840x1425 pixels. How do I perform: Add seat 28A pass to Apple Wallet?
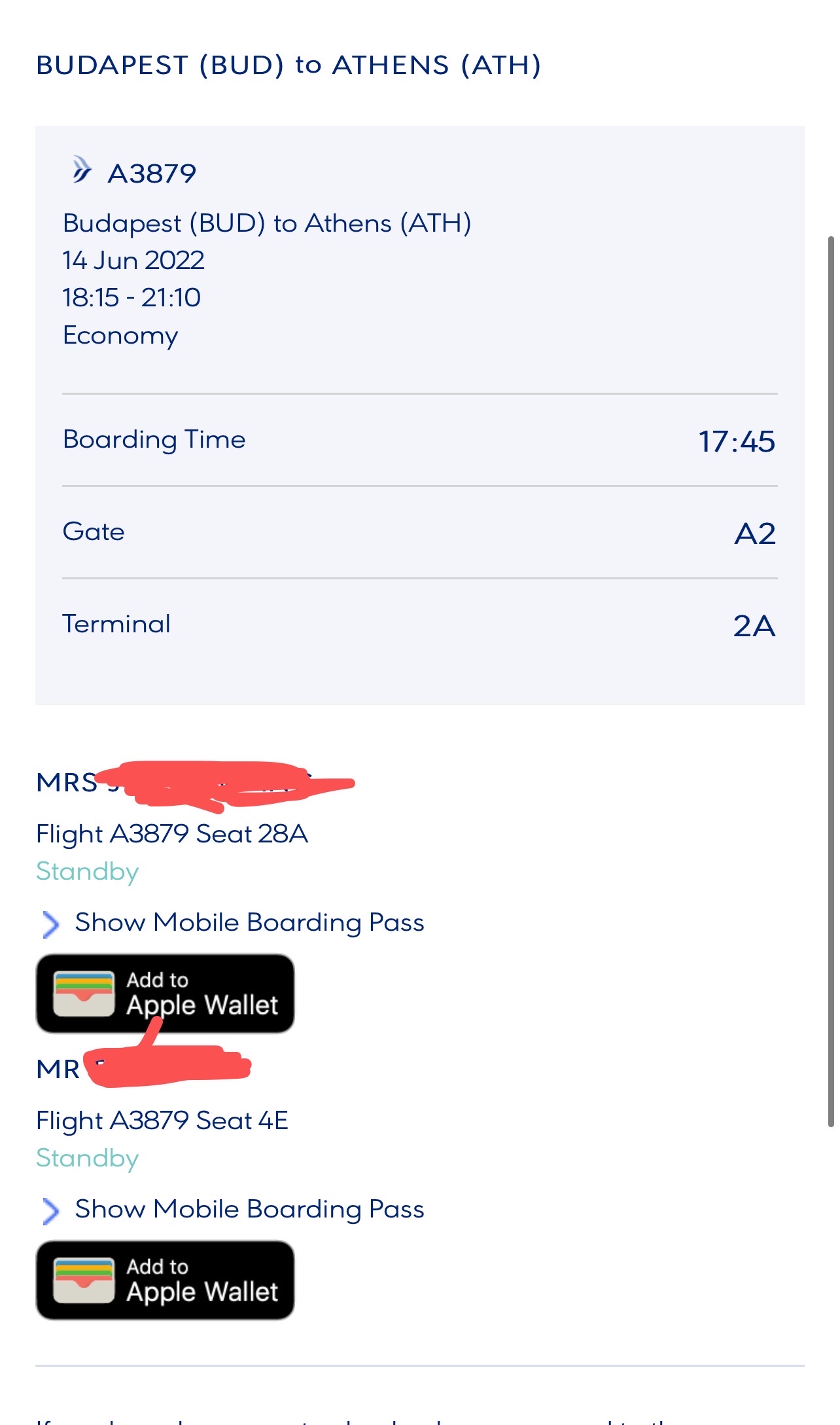[165, 994]
